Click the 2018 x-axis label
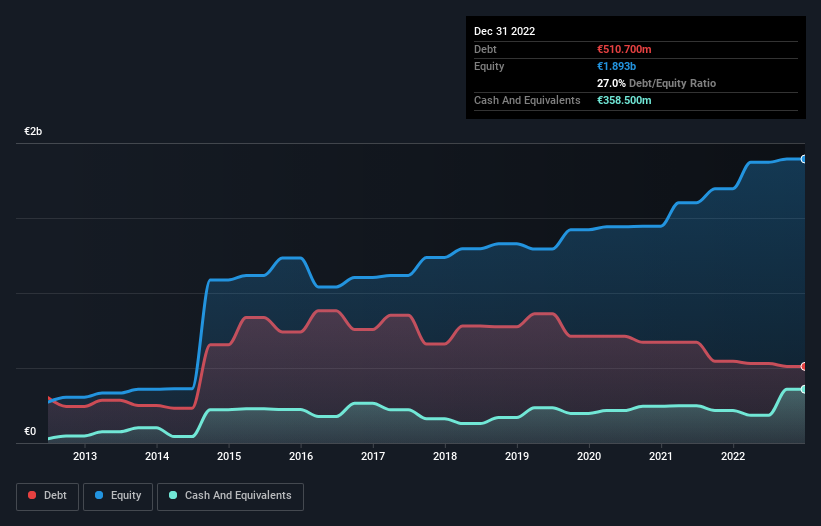The image size is (821, 526). tap(445, 456)
